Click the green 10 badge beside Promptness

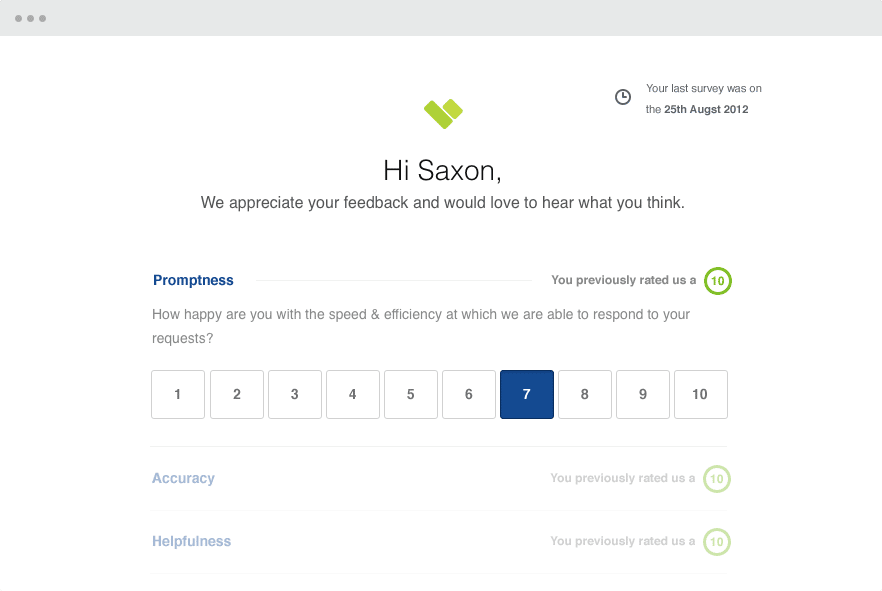tap(718, 281)
